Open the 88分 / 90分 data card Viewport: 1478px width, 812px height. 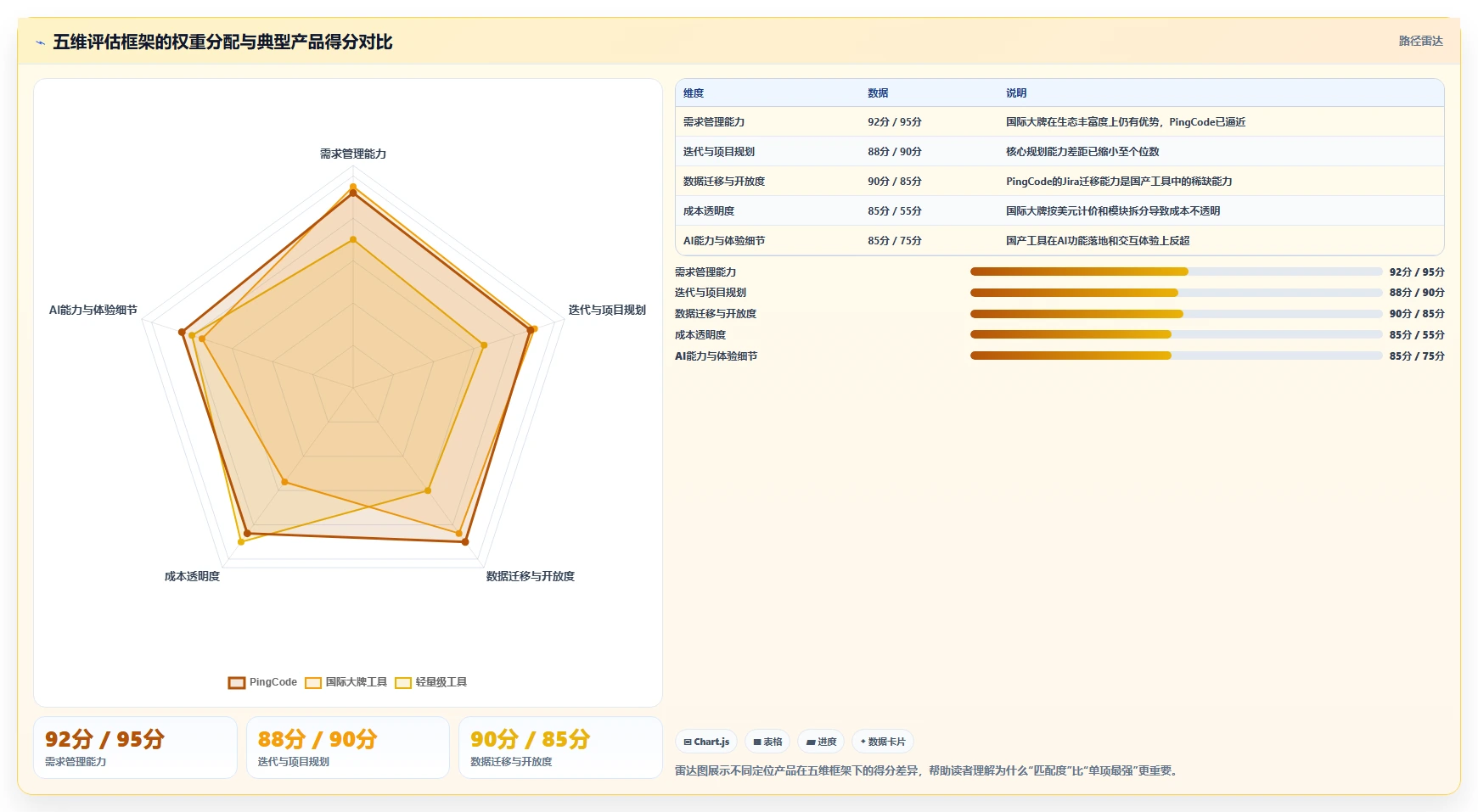pos(348,748)
